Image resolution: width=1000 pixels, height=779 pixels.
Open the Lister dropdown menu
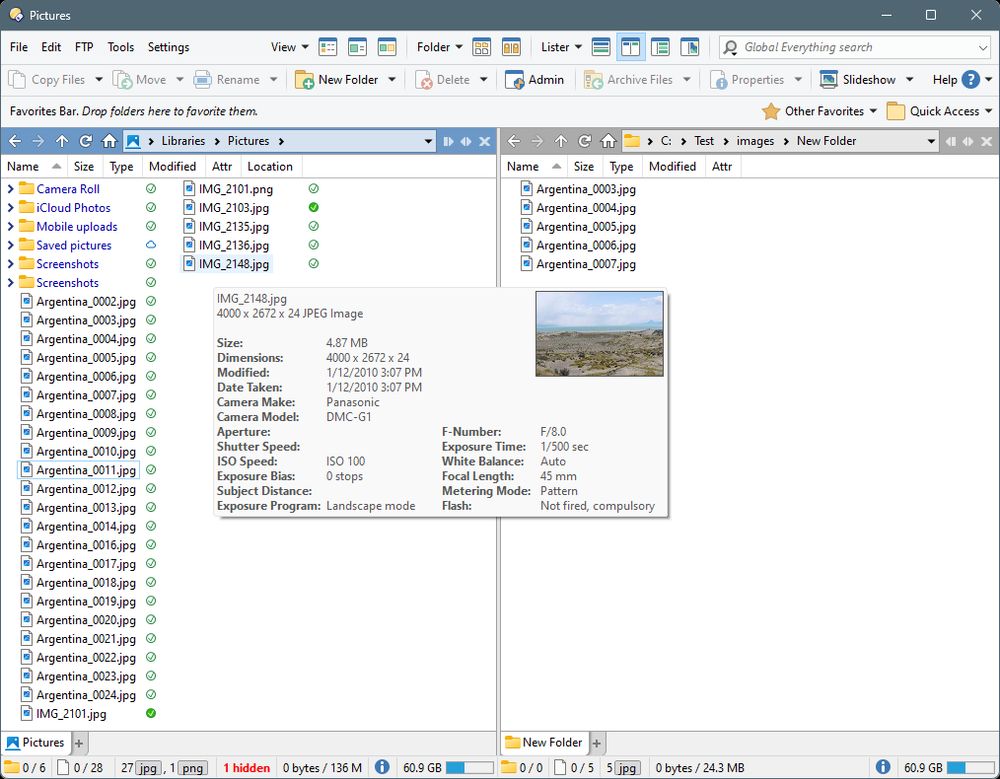pos(561,47)
